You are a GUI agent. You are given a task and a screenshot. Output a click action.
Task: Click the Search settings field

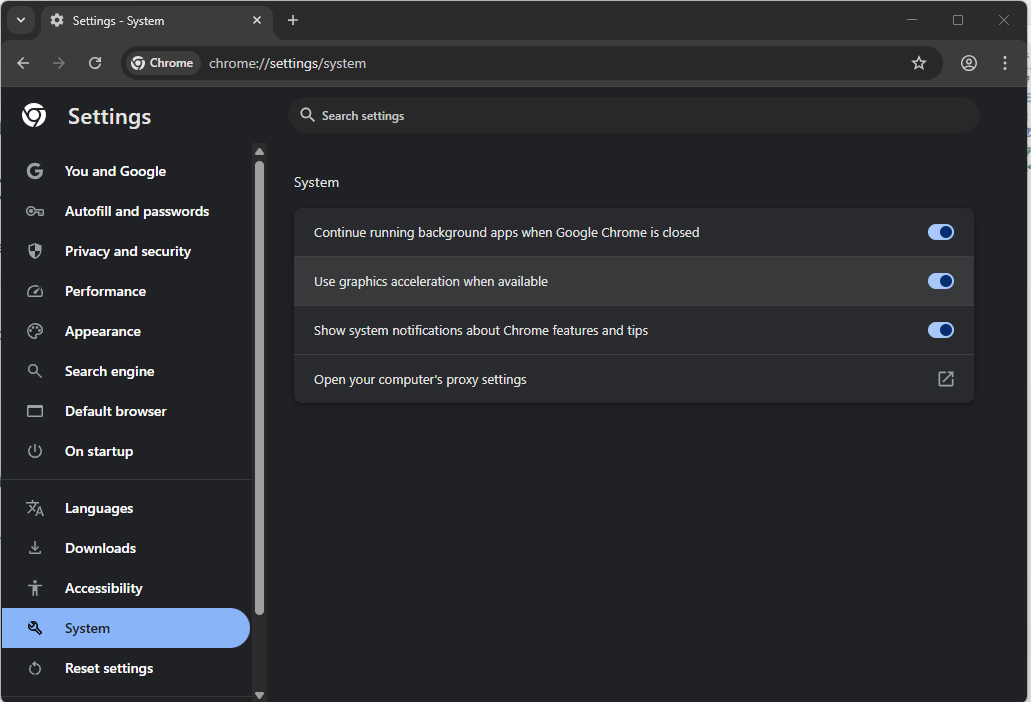pos(632,116)
